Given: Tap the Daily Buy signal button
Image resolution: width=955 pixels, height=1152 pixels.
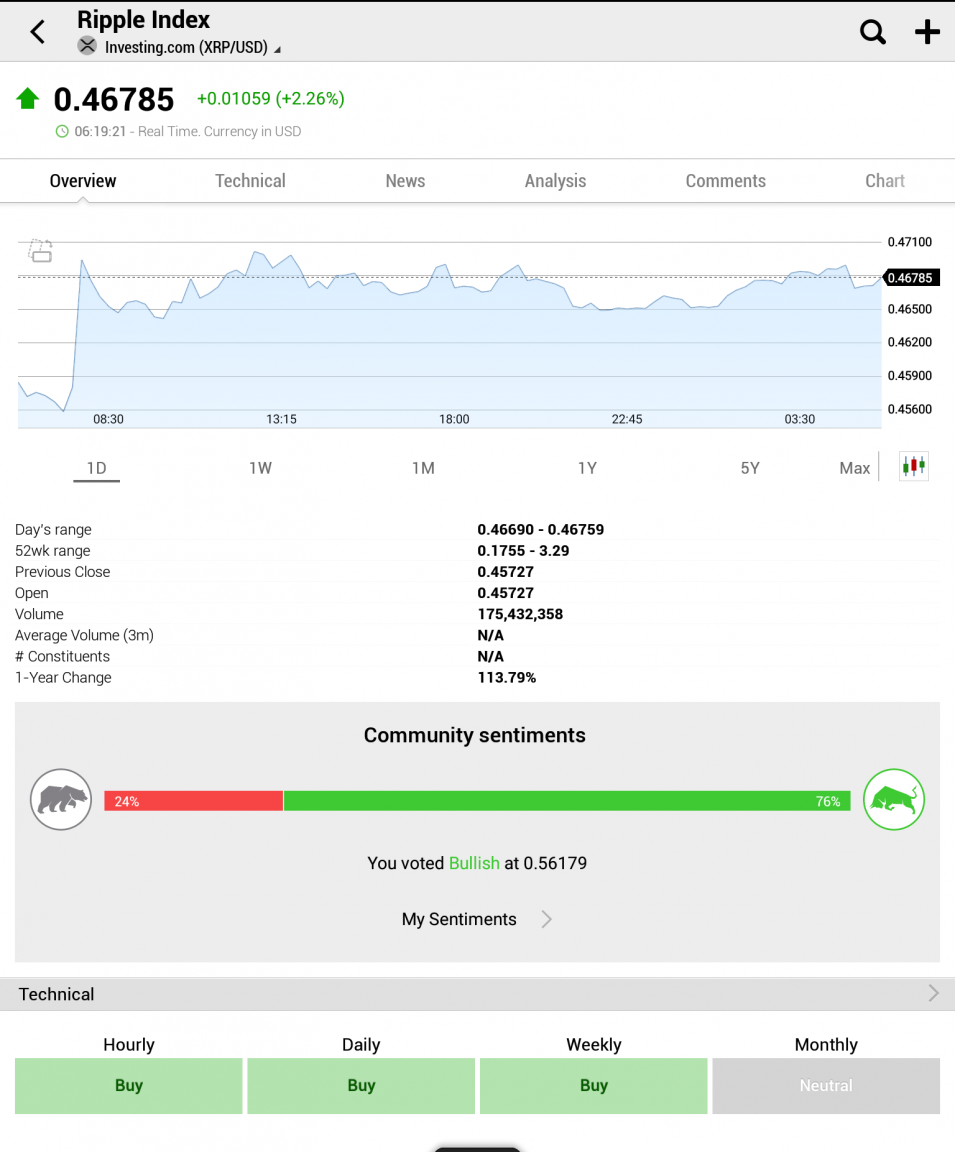Looking at the screenshot, I should [x=361, y=1086].
